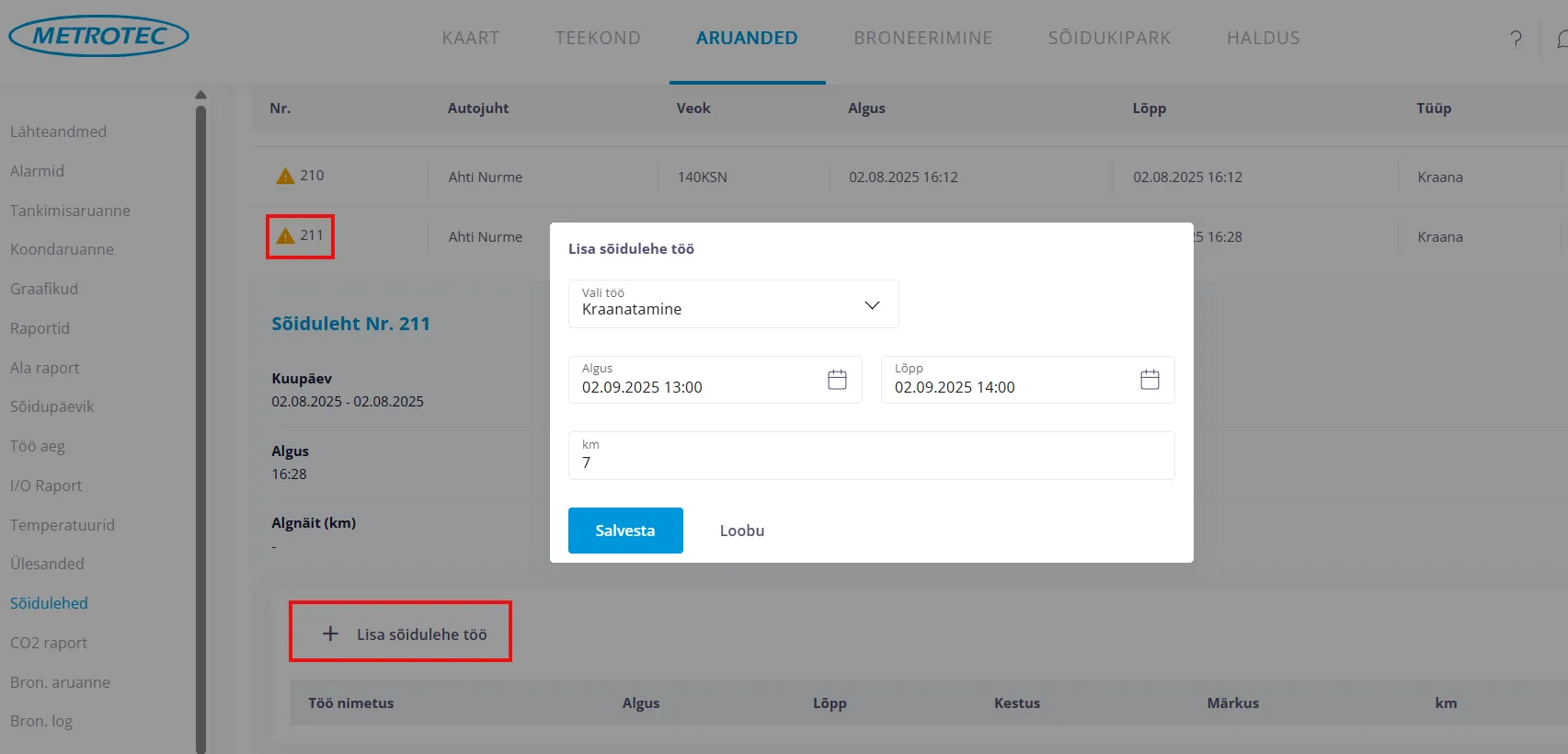Open calendar picker for Lõpp field
This screenshot has width=1568, height=754.
coord(1150,380)
